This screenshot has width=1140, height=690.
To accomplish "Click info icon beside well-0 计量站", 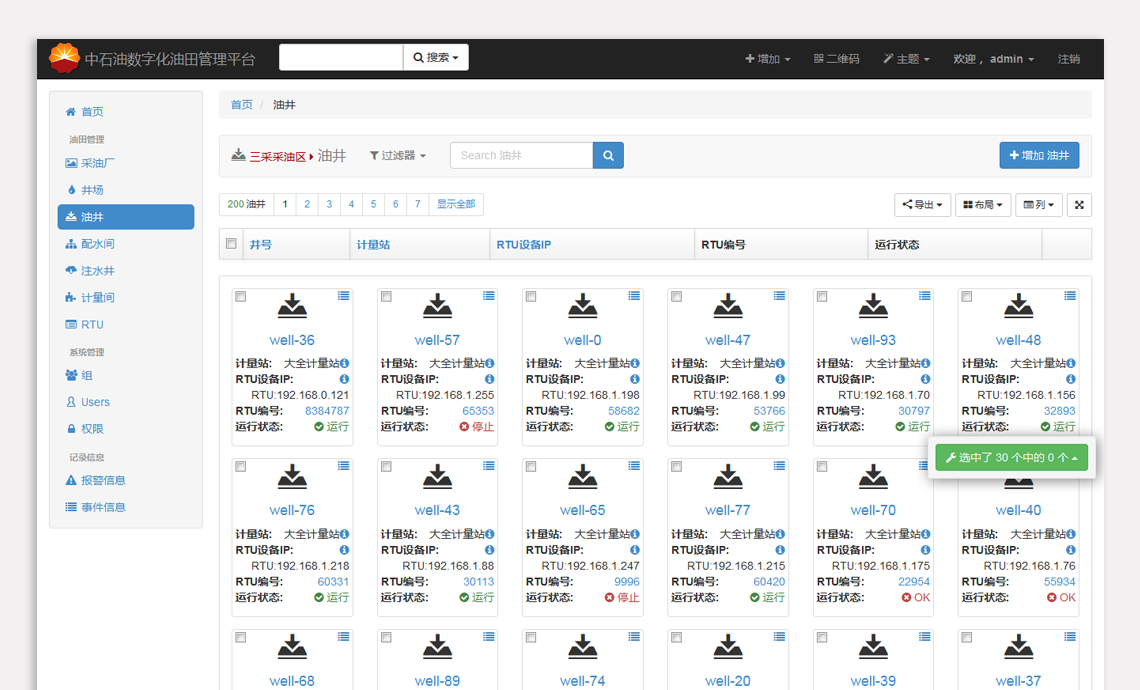I will tap(635, 364).
